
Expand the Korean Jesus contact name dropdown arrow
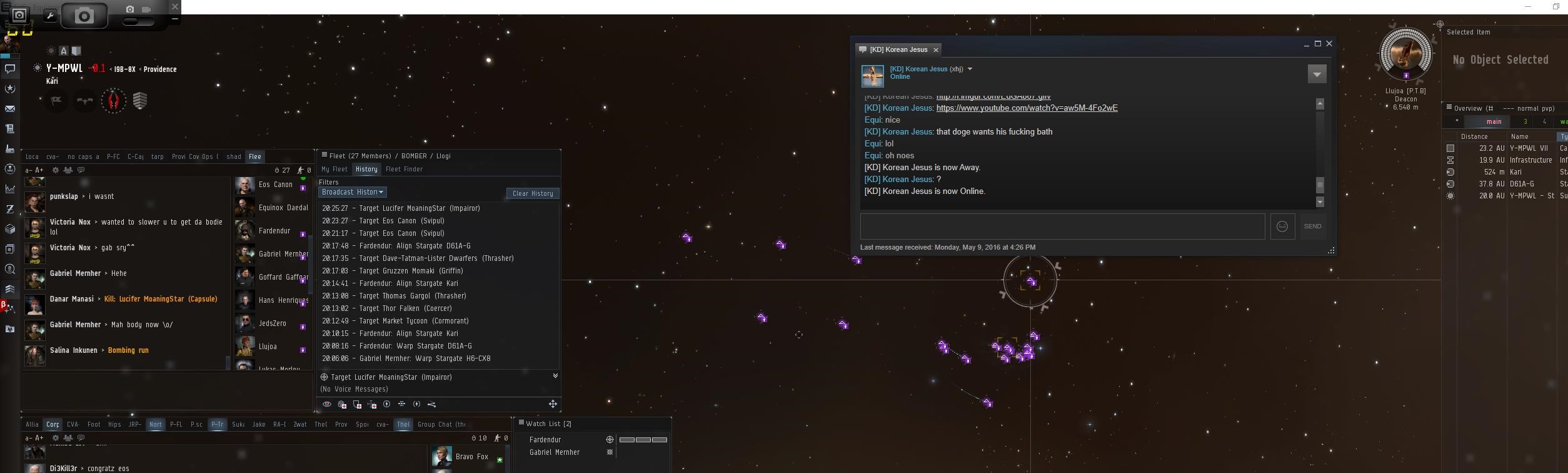tap(970, 69)
